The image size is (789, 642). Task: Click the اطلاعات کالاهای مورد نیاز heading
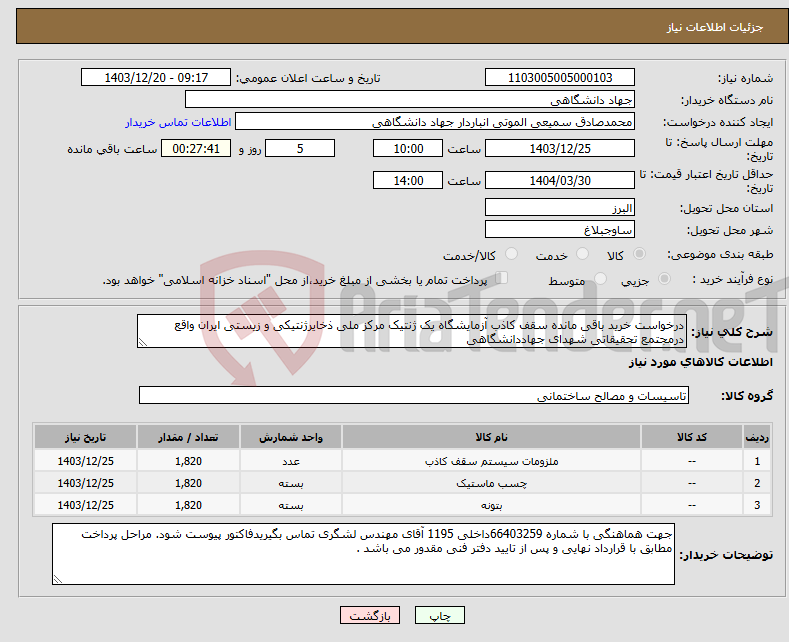pos(700,362)
